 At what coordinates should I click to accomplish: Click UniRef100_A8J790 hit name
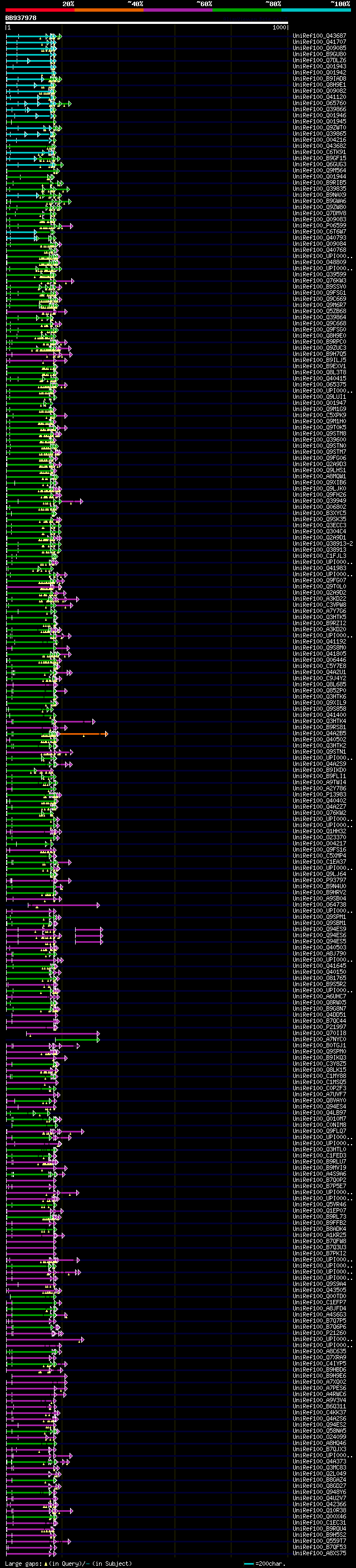tap(319, 954)
